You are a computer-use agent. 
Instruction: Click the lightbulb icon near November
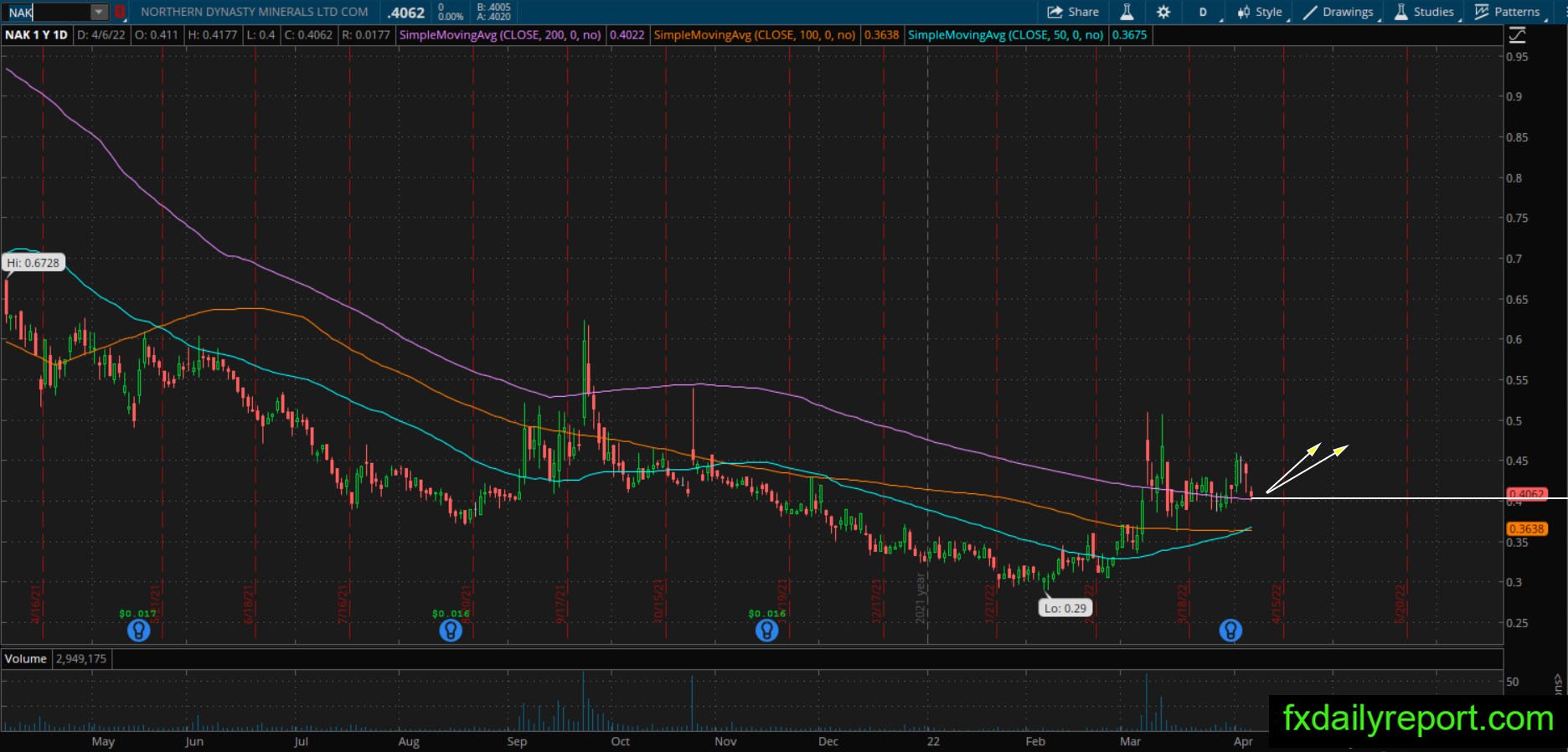[x=766, y=630]
